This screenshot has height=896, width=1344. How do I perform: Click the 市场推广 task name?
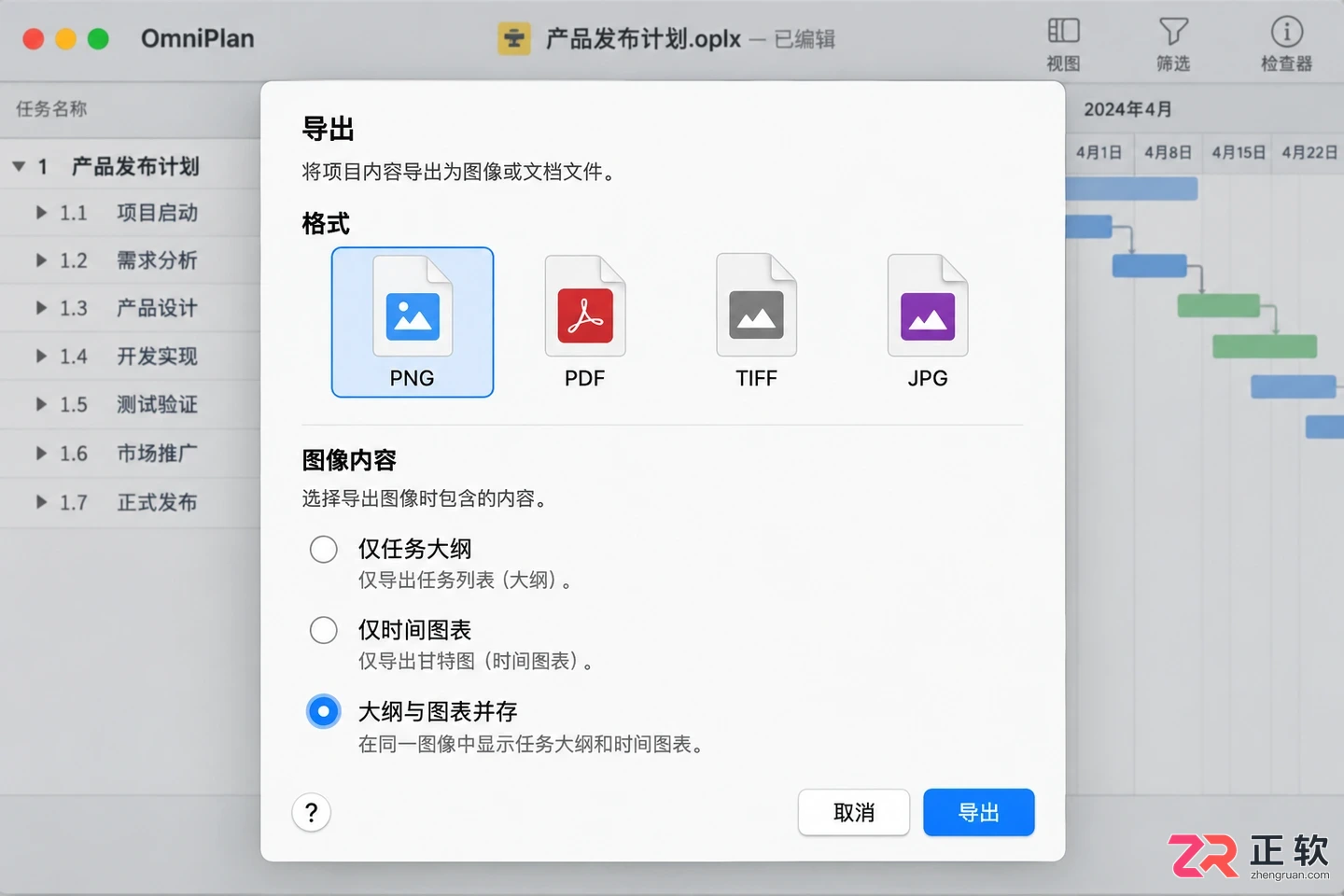[157, 454]
